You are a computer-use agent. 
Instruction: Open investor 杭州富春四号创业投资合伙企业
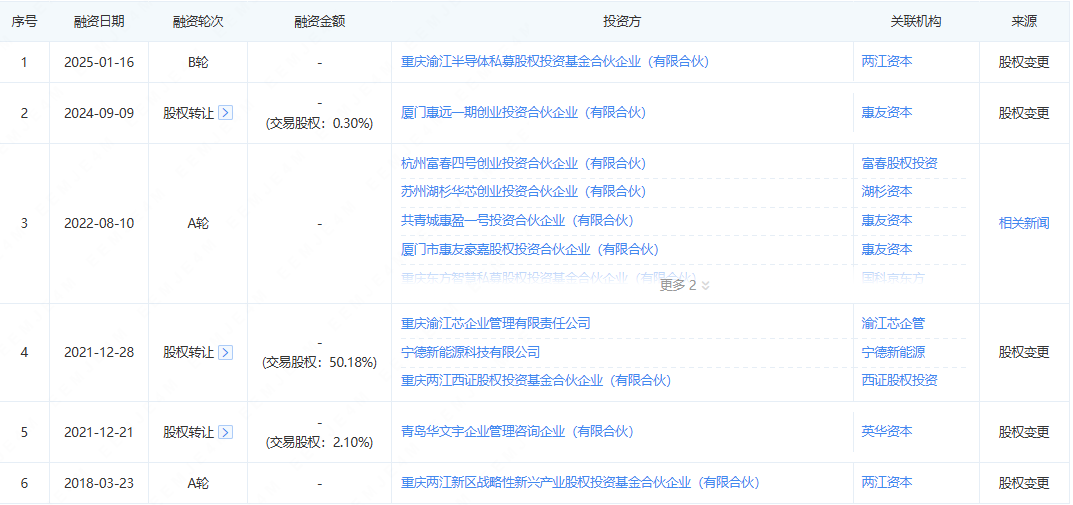coord(523,163)
